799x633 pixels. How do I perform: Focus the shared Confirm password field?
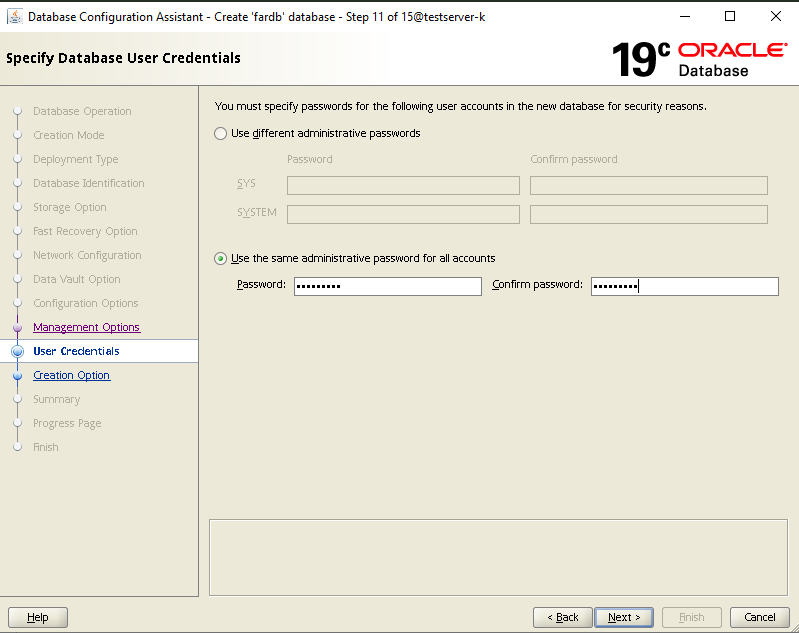pos(685,286)
